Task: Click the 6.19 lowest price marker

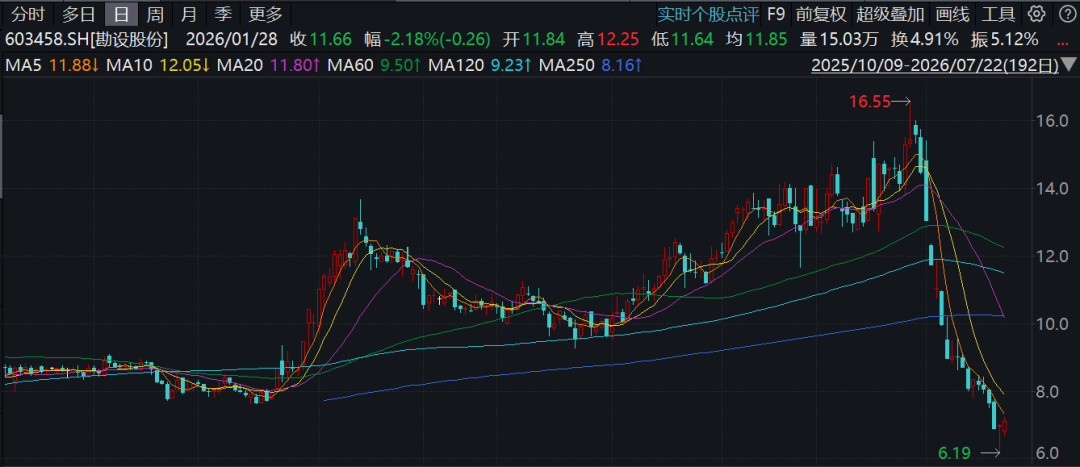Action: tap(954, 453)
